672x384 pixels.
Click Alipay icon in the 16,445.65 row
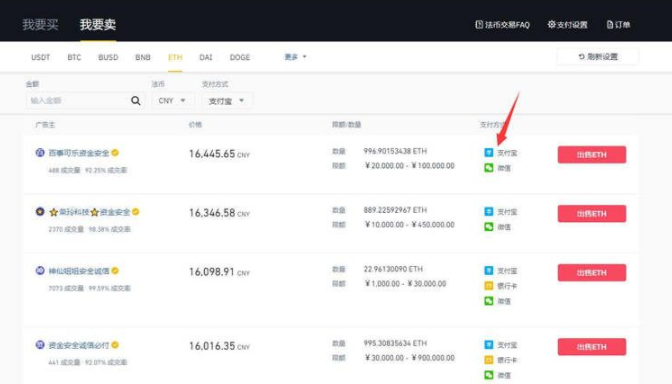[x=489, y=153]
